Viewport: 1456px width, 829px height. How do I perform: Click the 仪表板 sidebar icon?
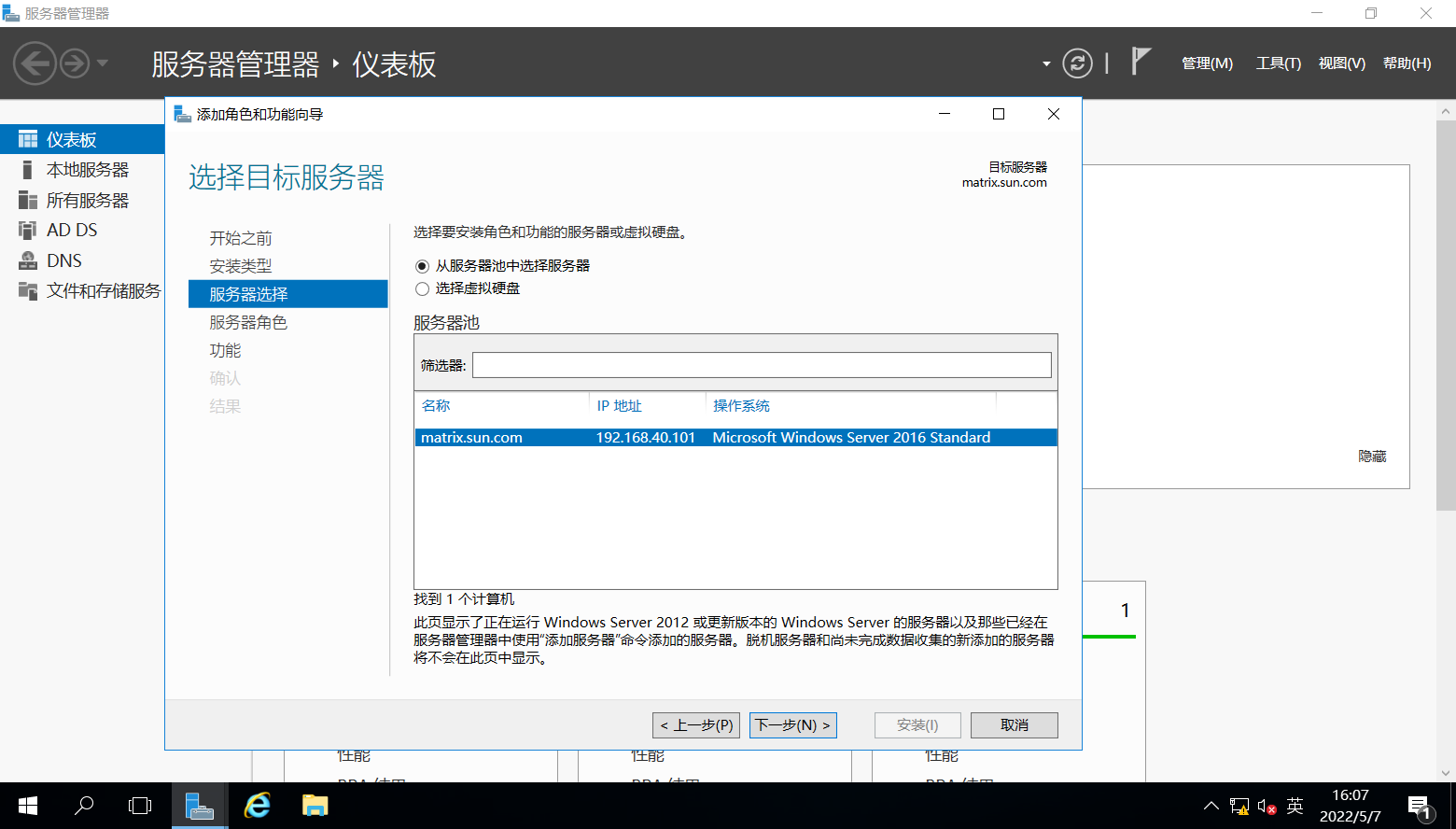[x=28, y=139]
